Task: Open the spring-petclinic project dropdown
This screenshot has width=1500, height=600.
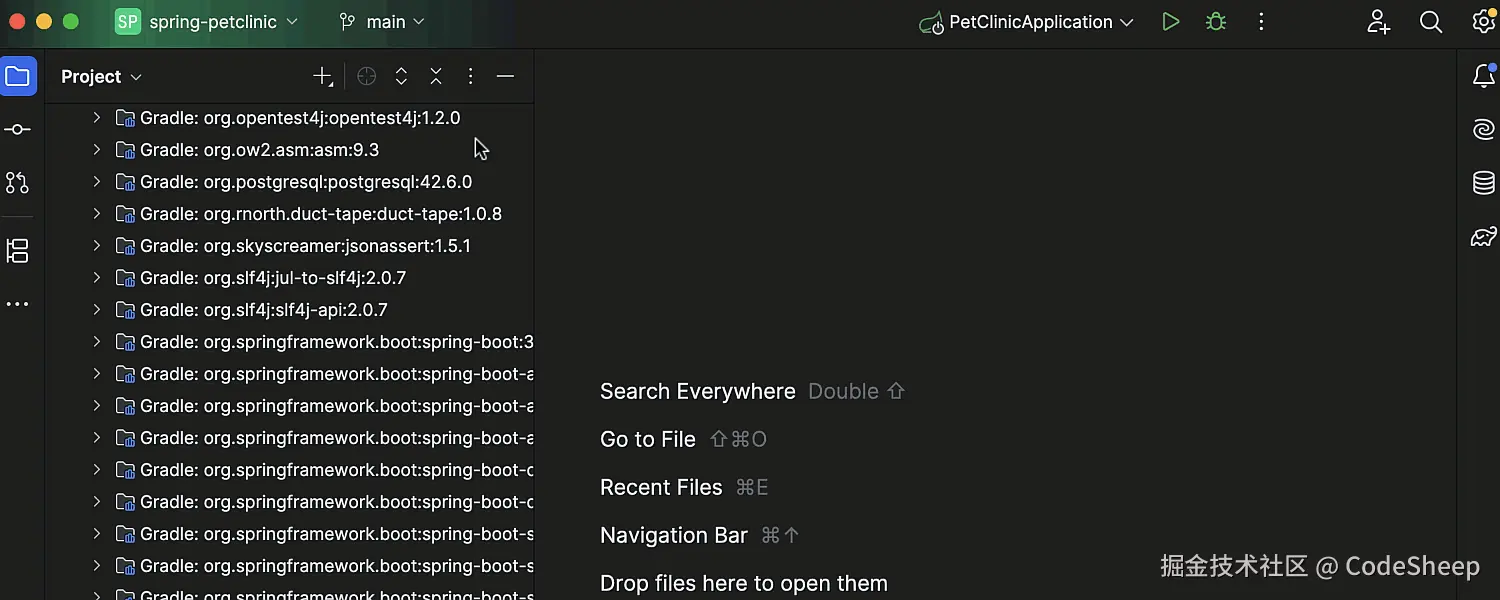Action: 208,22
